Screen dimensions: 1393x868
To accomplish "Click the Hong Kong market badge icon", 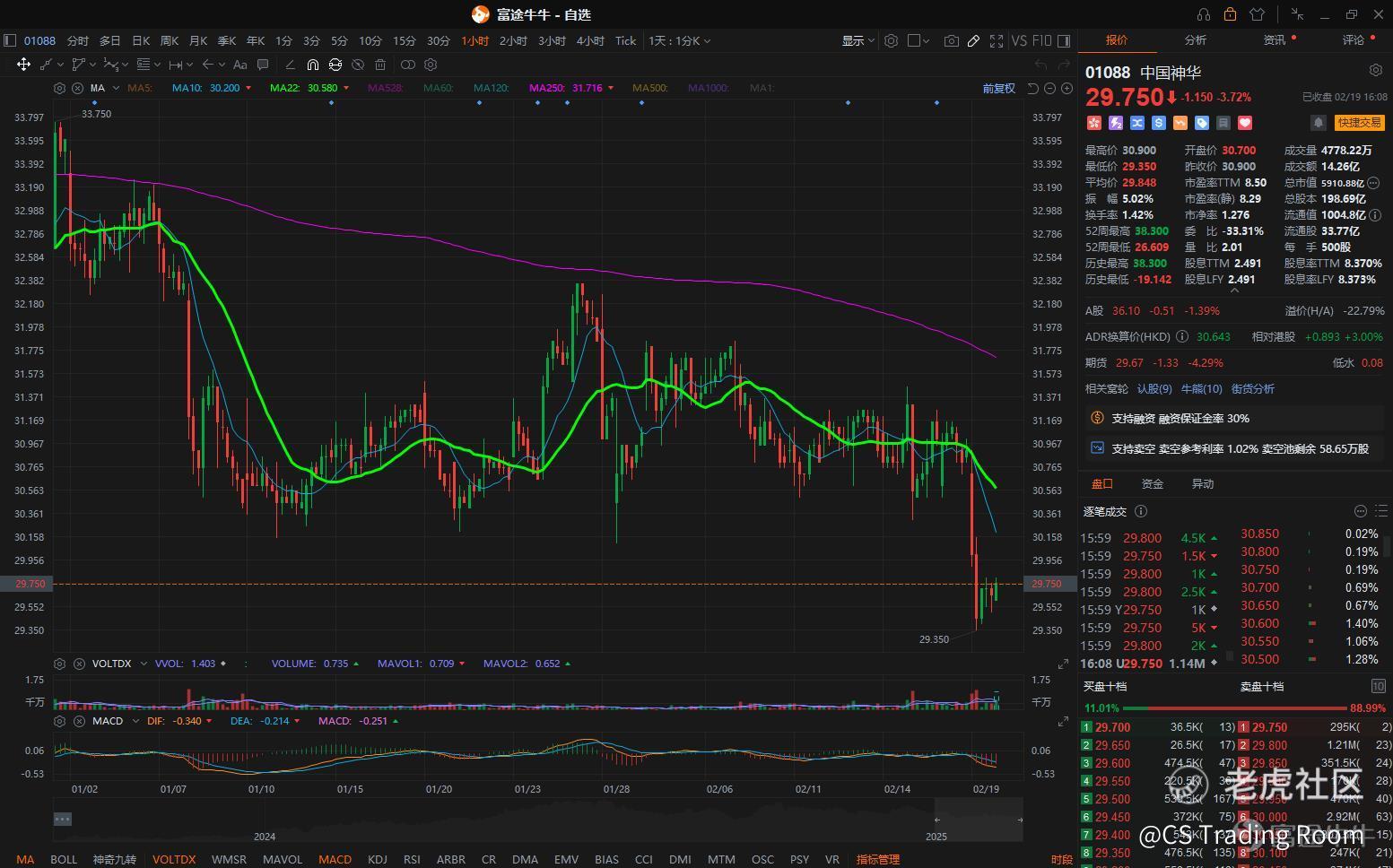I will [1093, 123].
